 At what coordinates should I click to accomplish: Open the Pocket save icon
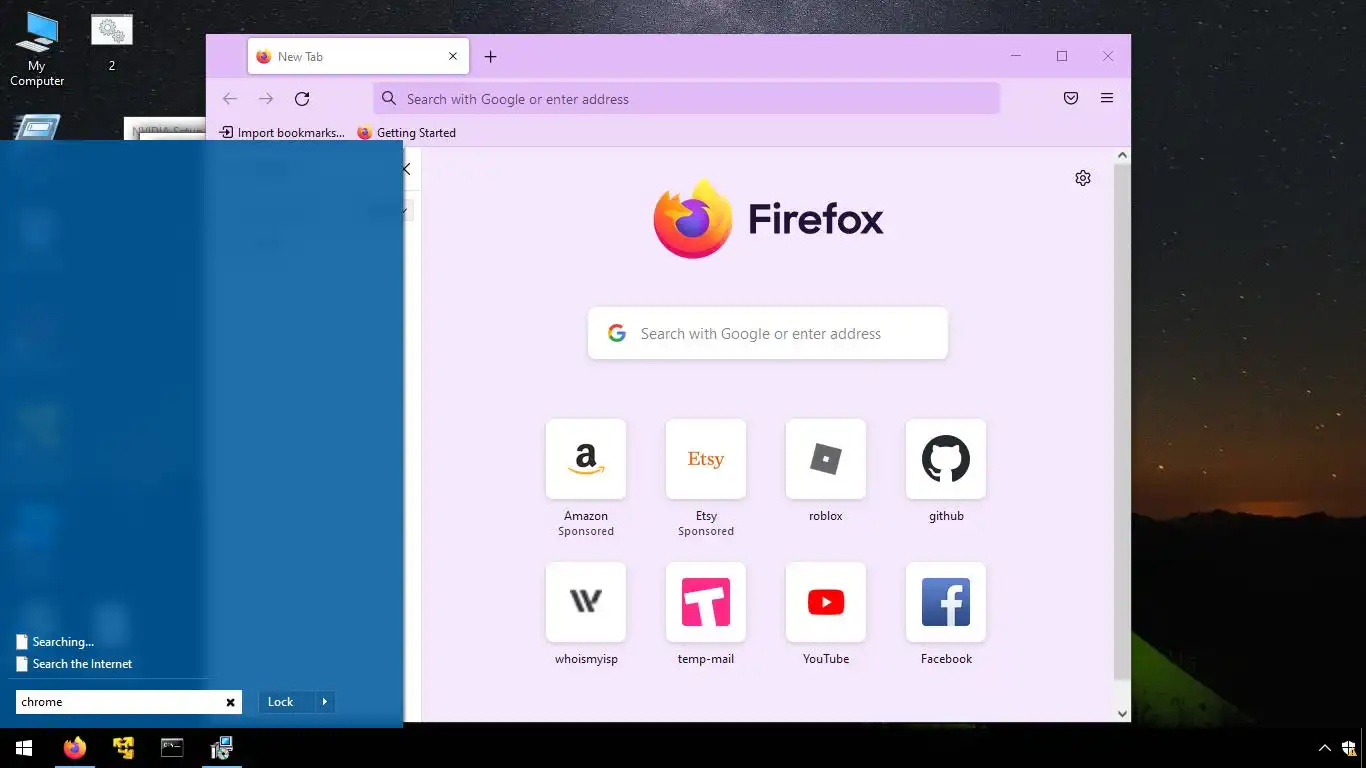1071,98
